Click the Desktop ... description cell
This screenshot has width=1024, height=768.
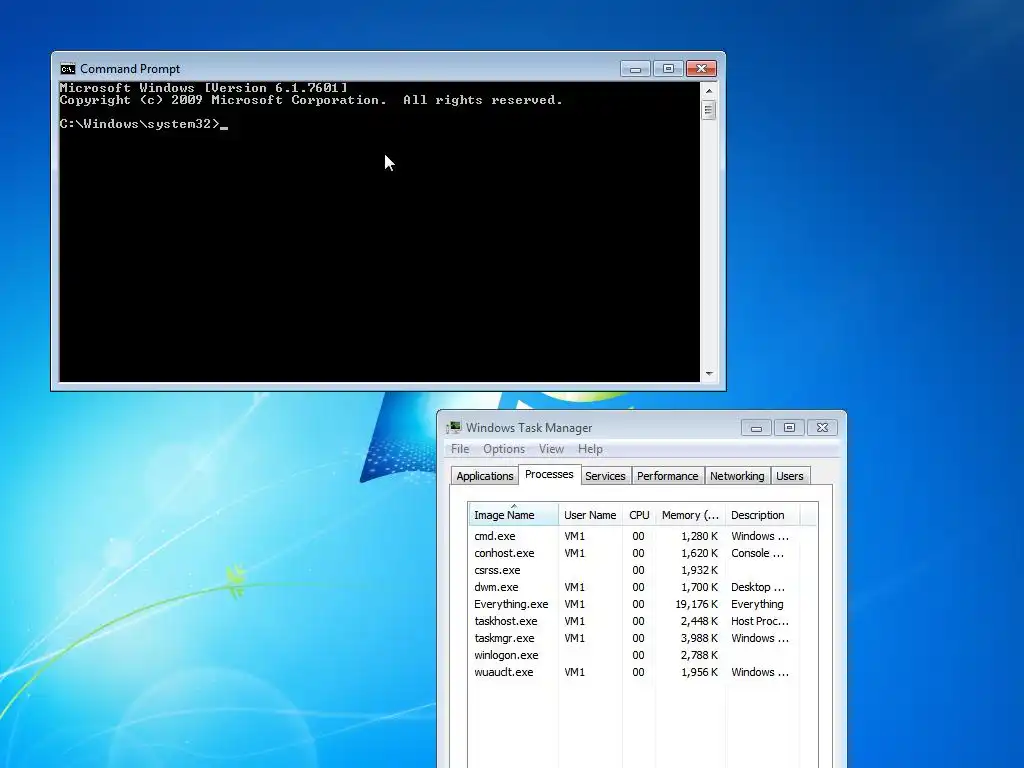758,587
